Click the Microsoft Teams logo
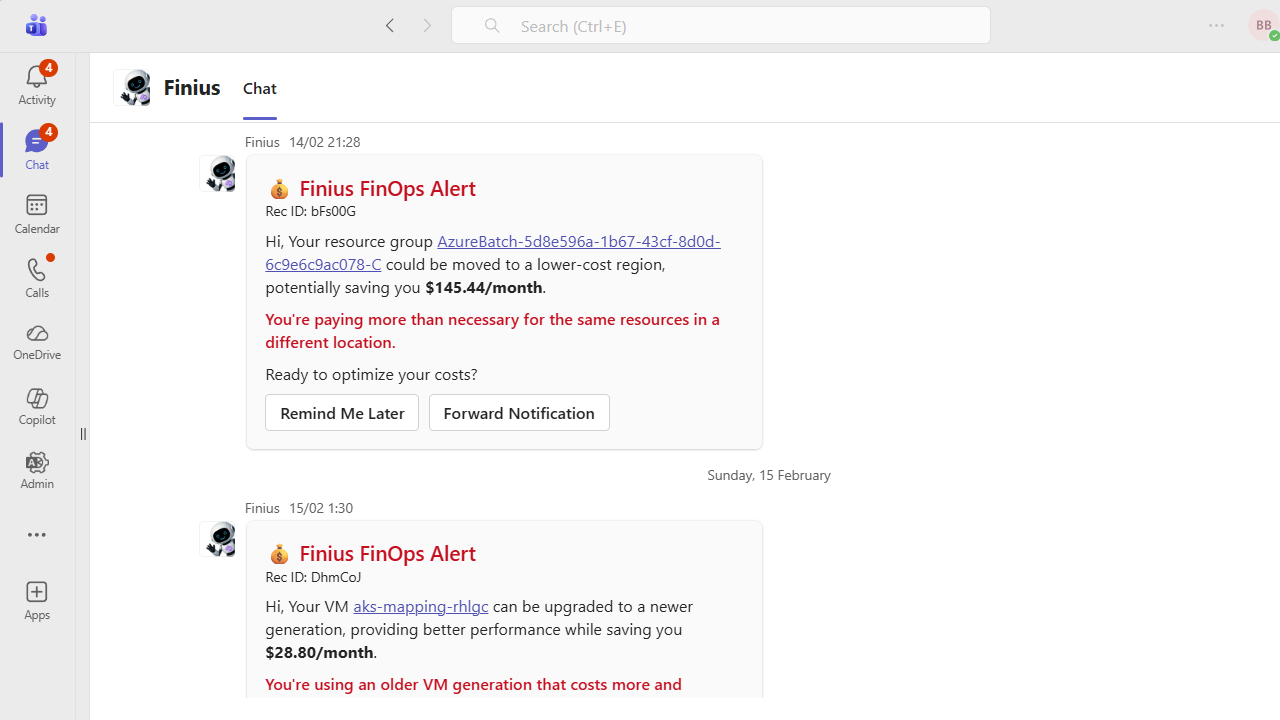 pyautogui.click(x=37, y=25)
